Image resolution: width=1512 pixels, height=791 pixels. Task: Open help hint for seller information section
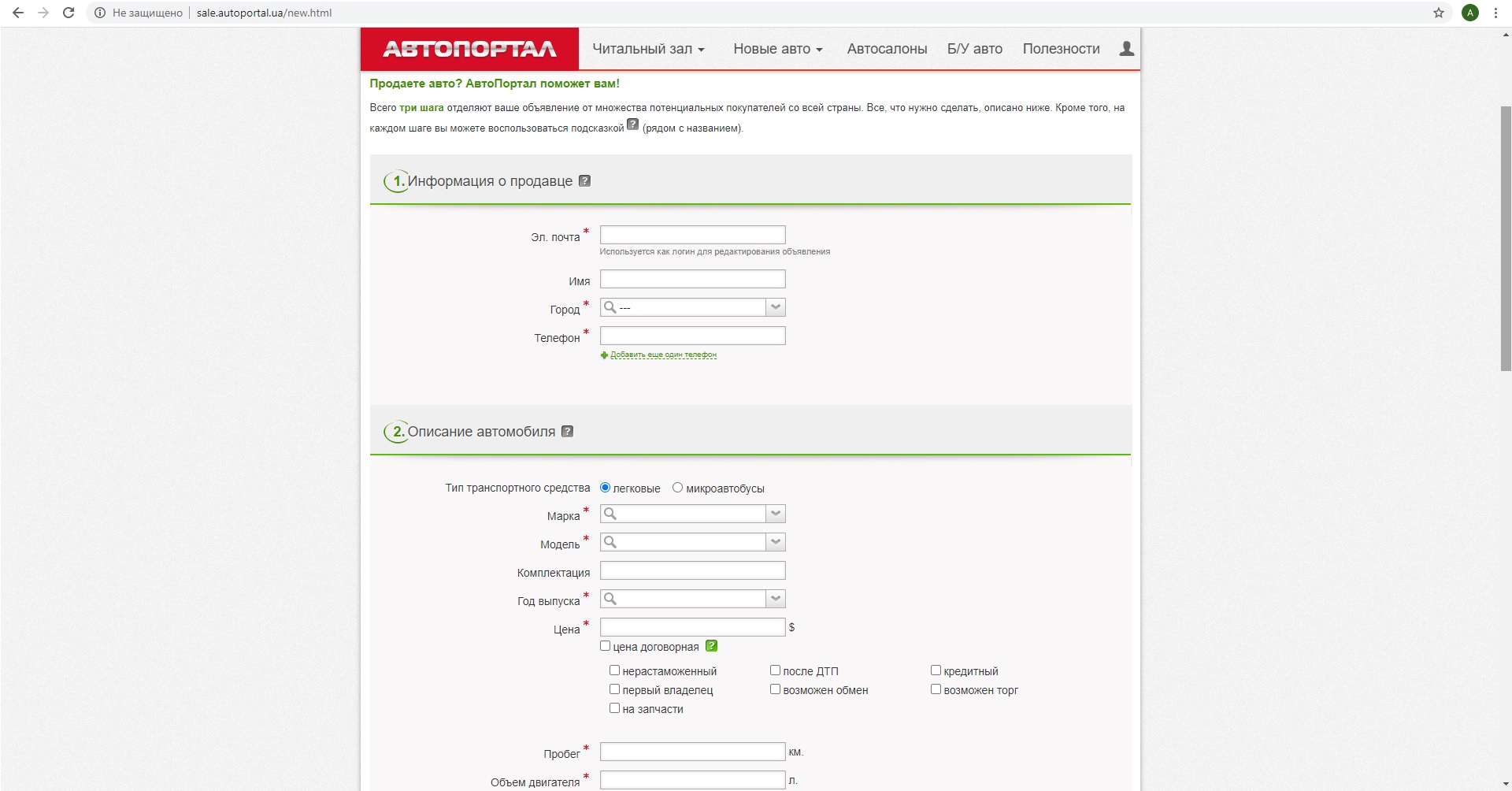(x=584, y=181)
